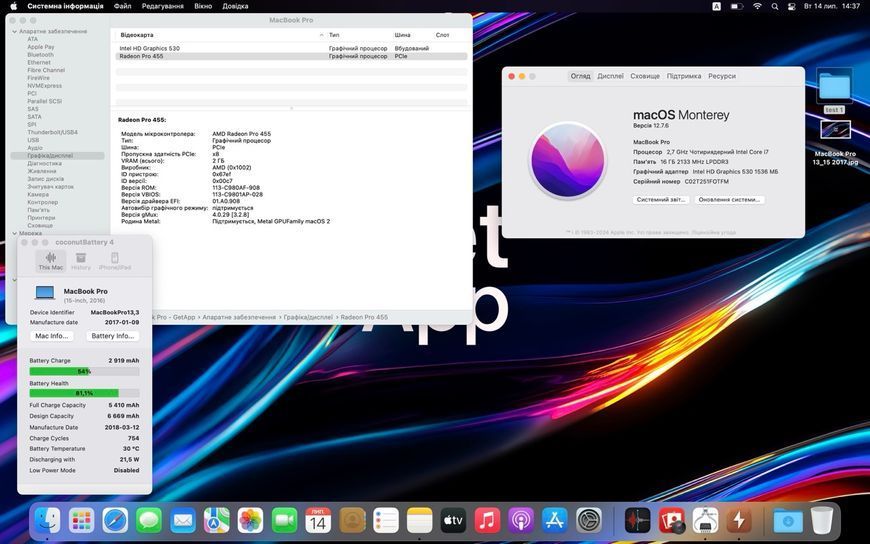Open the Редагування menu

click(x=163, y=6)
